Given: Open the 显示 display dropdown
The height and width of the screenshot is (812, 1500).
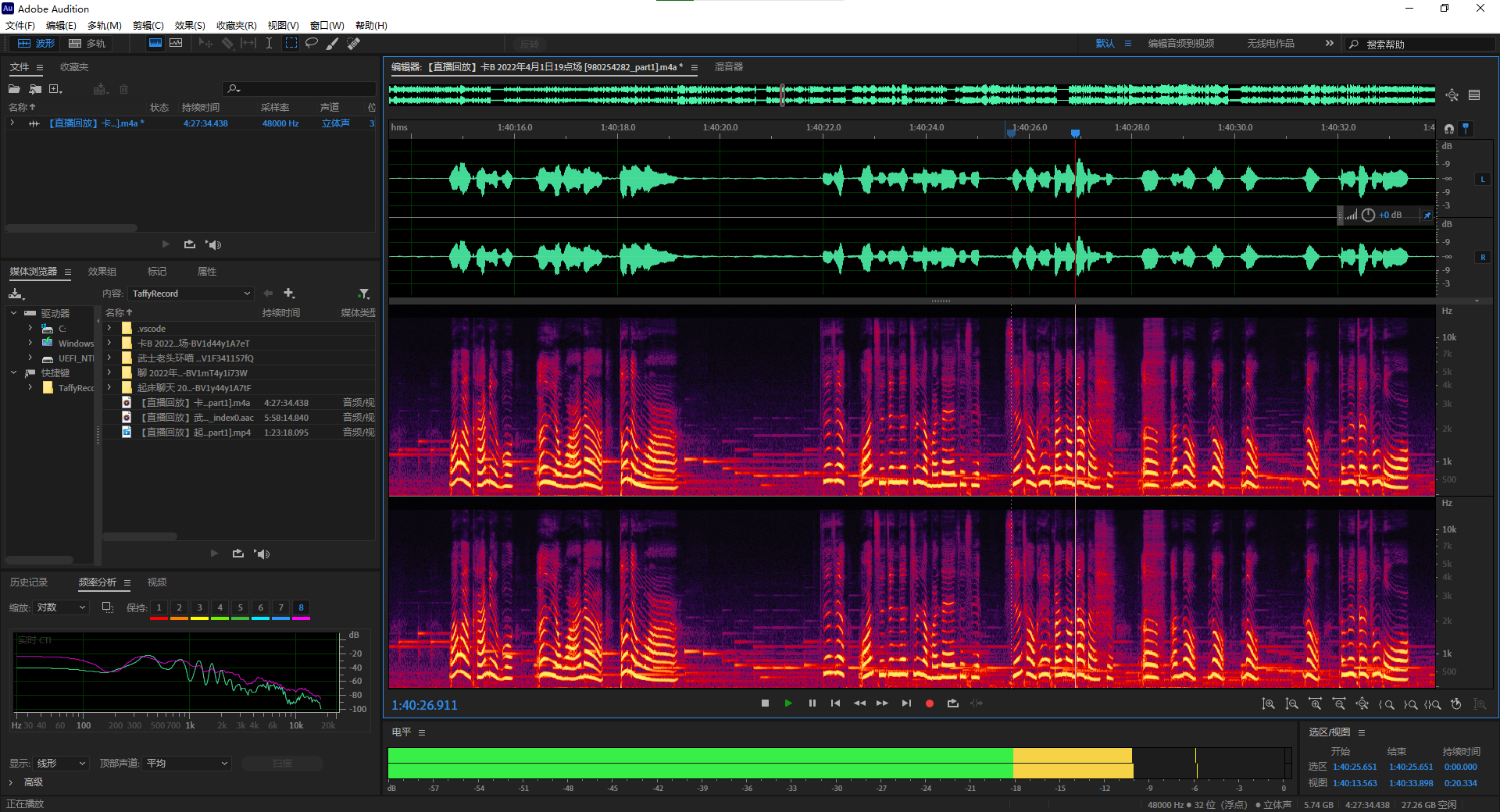Looking at the screenshot, I should click(61, 764).
